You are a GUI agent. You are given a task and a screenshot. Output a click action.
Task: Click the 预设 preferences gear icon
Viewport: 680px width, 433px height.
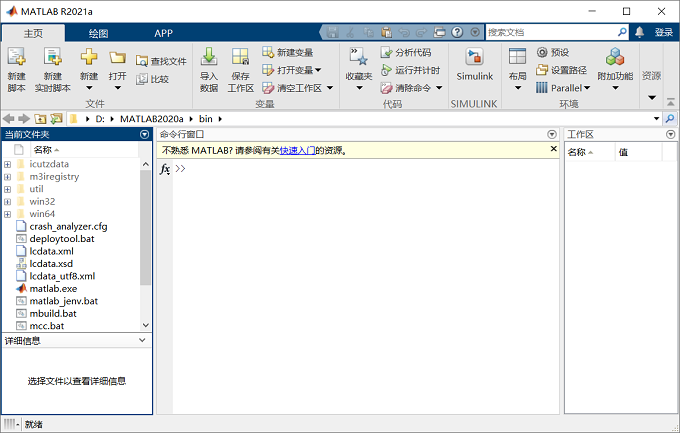[x=542, y=52]
